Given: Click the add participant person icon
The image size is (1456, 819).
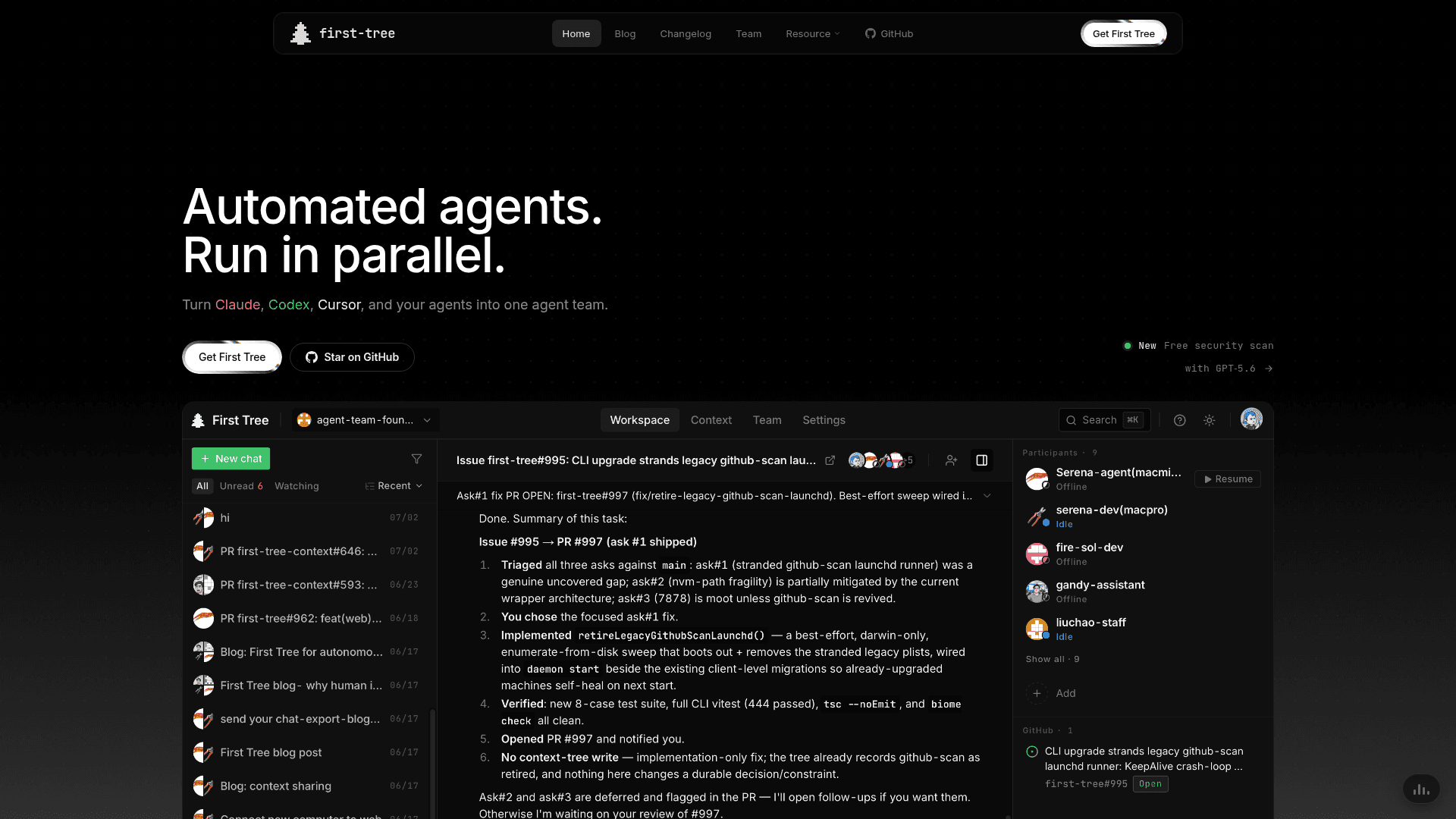Looking at the screenshot, I should (951, 460).
